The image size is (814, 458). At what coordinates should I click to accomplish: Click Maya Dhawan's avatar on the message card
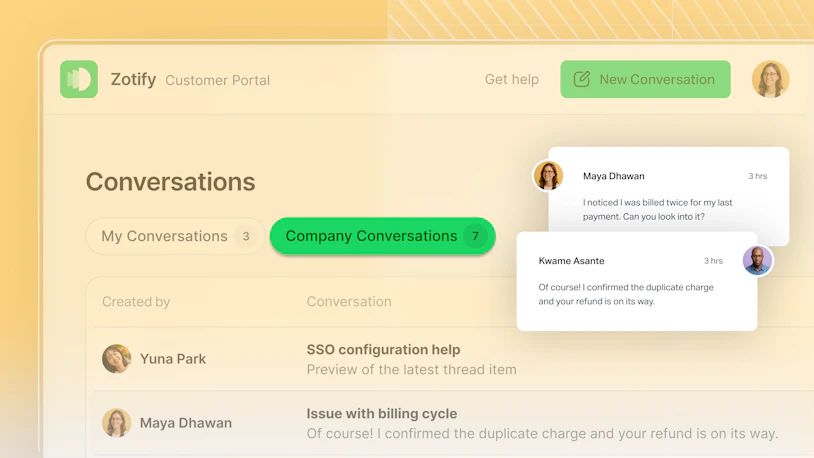tap(548, 176)
